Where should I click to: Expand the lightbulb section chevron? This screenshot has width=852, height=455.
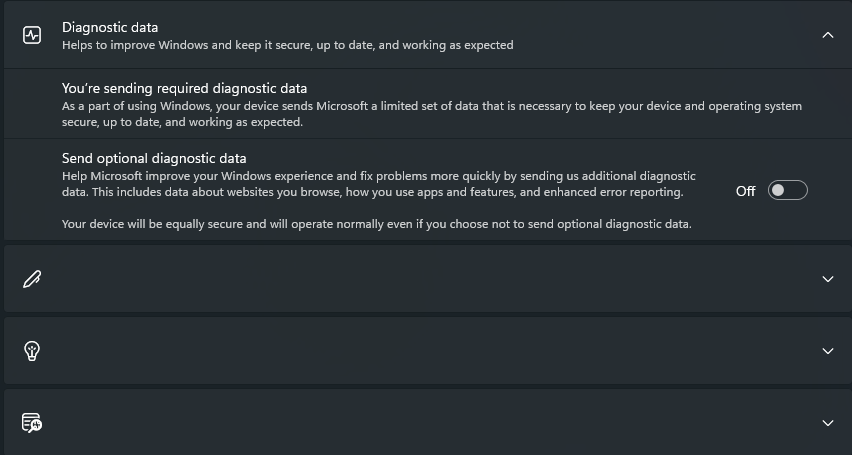[x=828, y=351]
